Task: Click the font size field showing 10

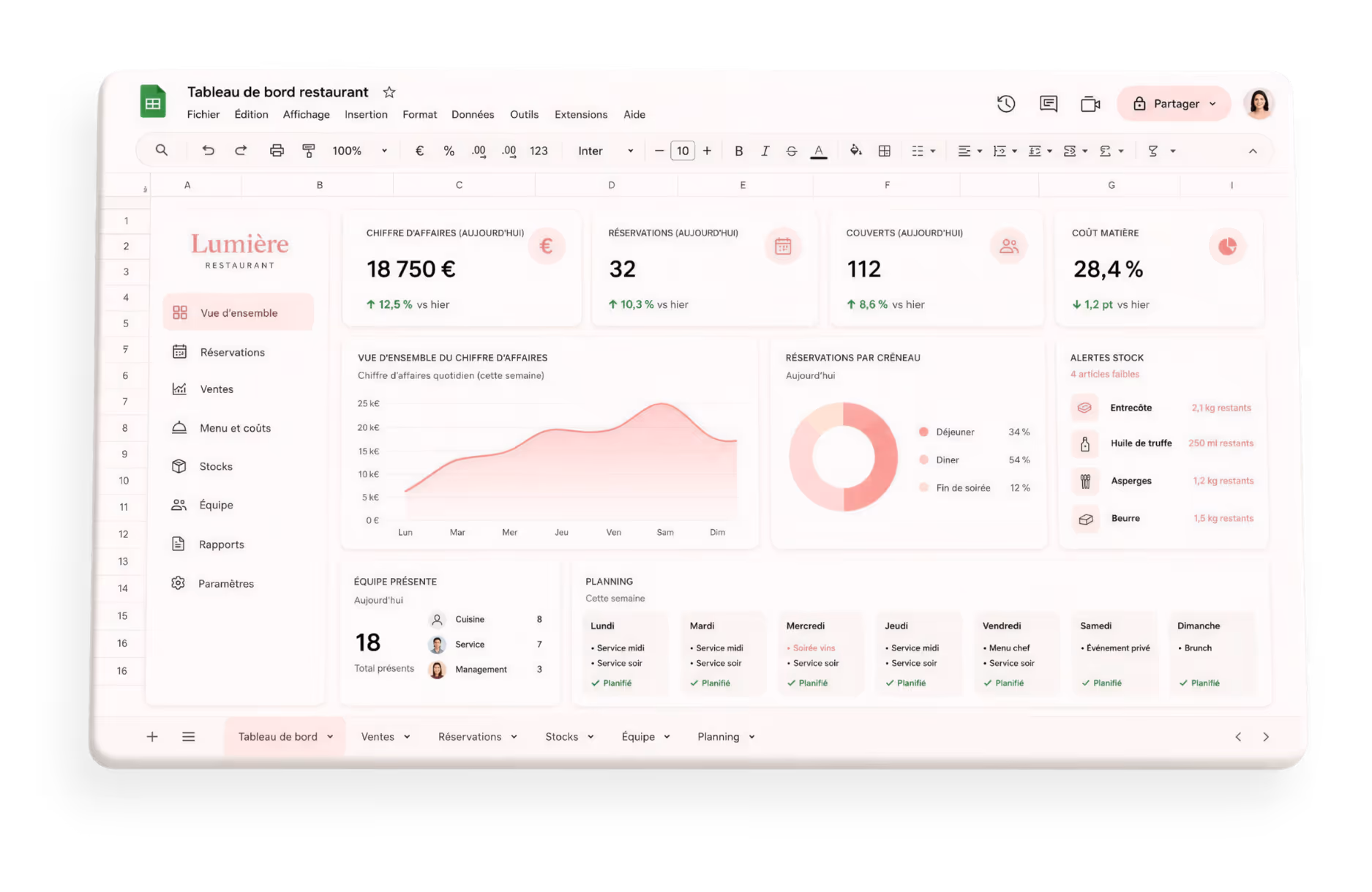Action: click(x=683, y=151)
